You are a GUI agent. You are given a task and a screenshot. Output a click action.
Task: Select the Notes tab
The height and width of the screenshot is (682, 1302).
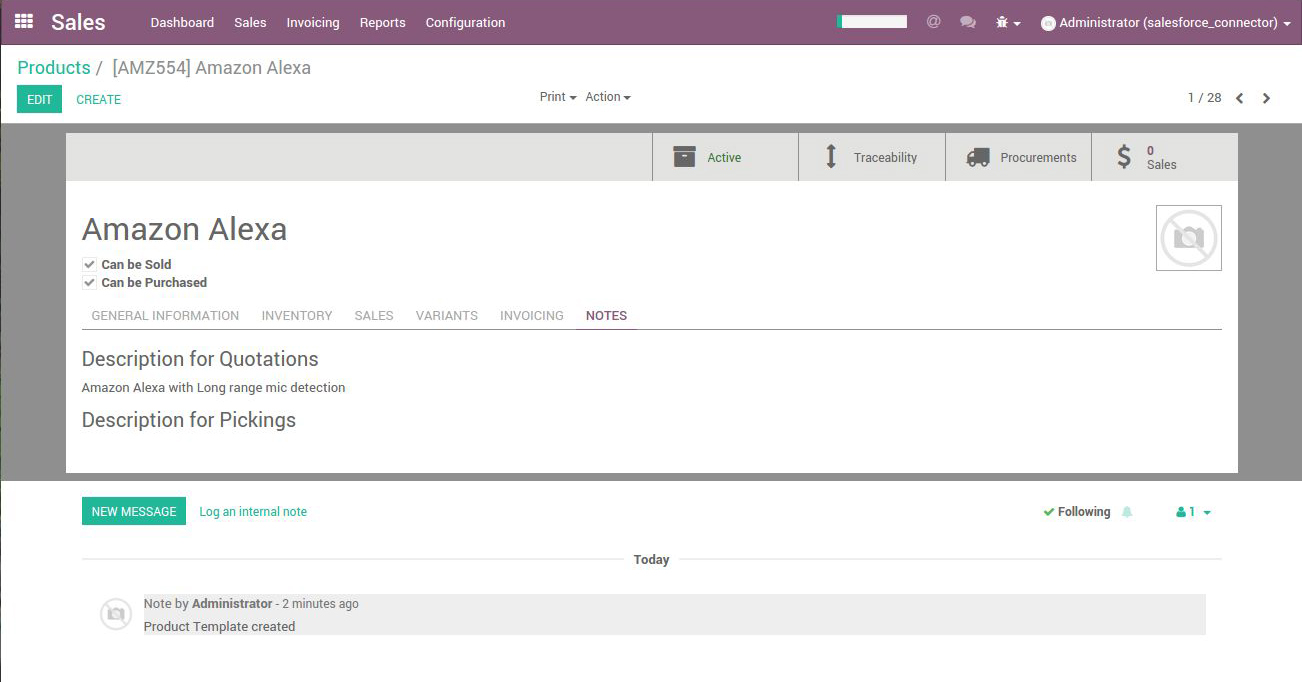pyautogui.click(x=607, y=316)
